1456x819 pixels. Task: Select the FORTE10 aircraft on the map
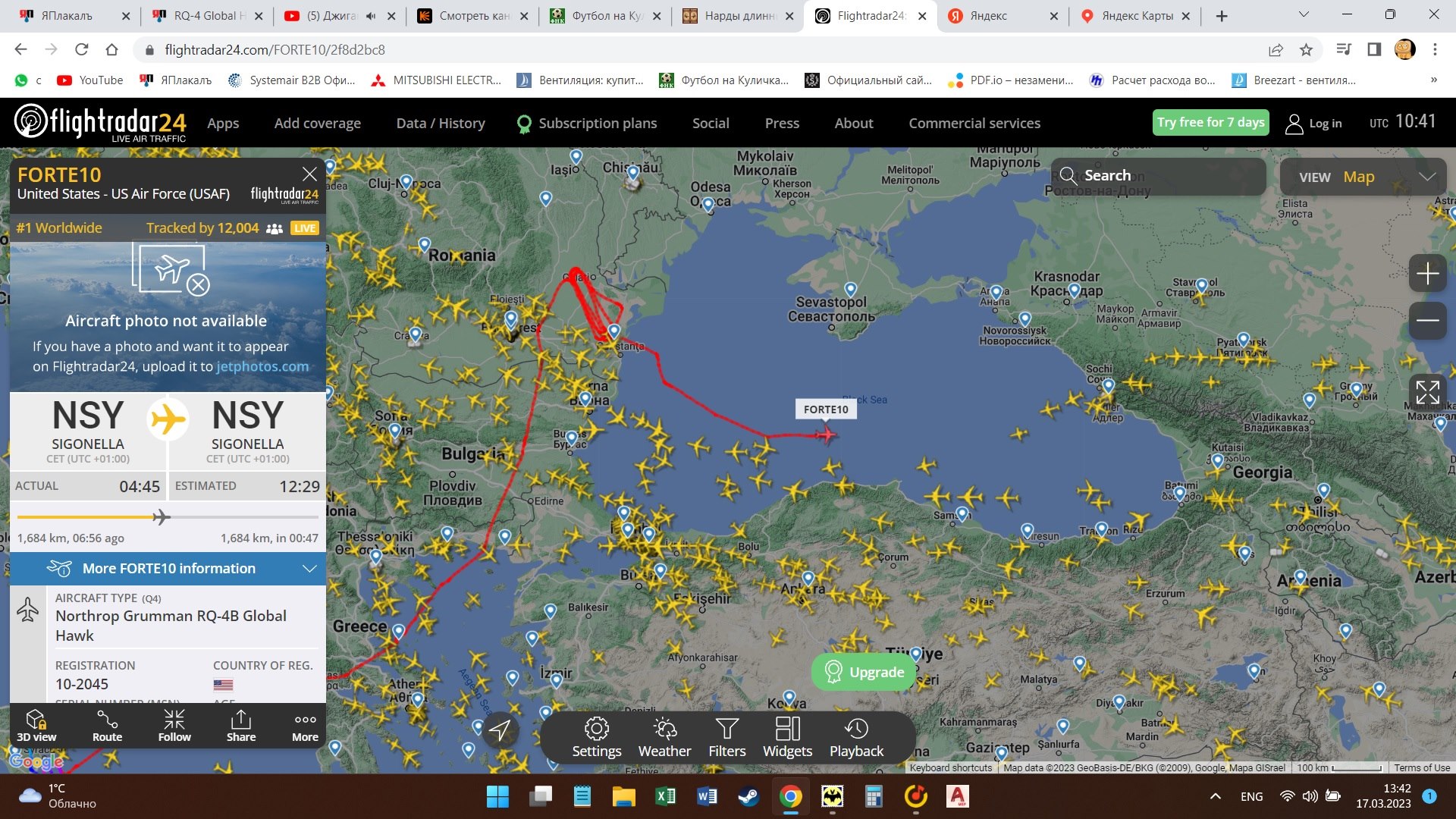coord(827,435)
